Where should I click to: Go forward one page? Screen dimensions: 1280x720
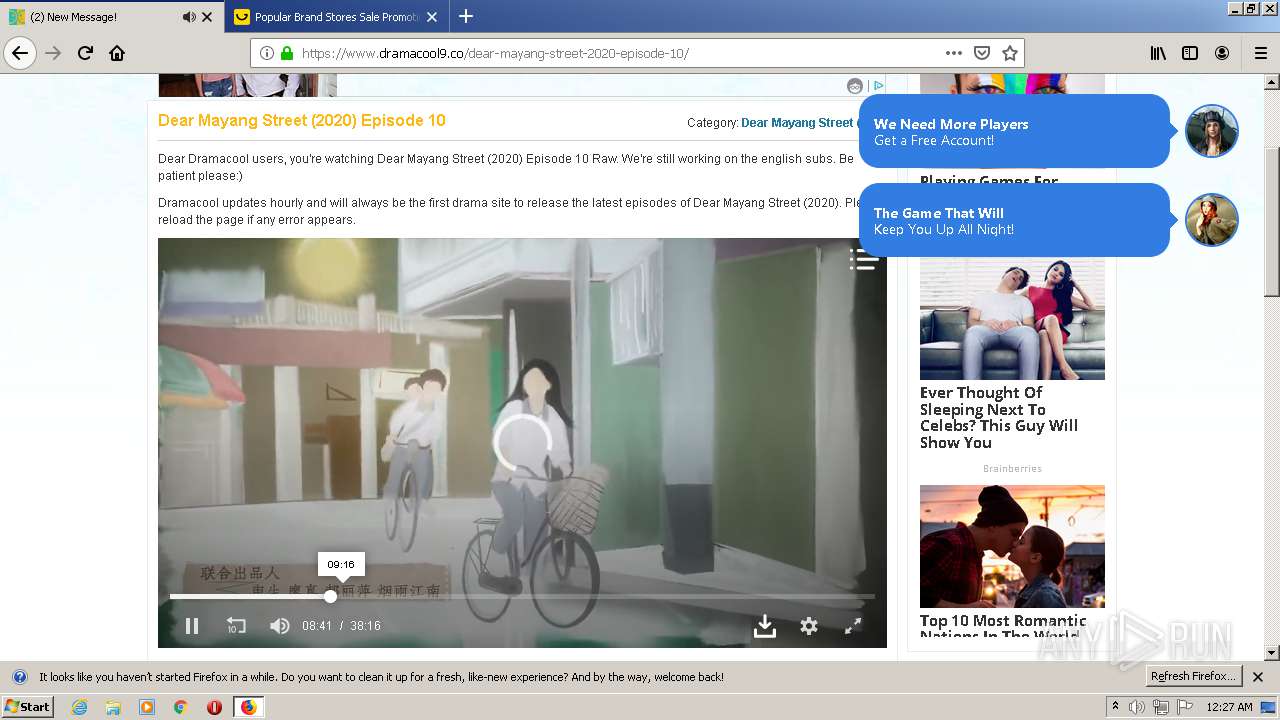tap(53, 53)
